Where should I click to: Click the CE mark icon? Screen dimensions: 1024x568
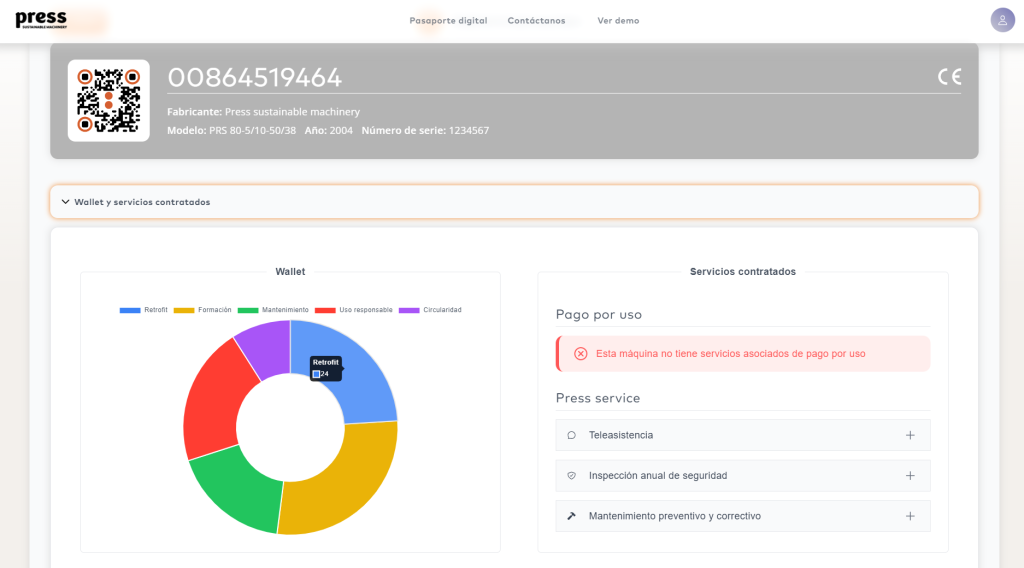950,77
